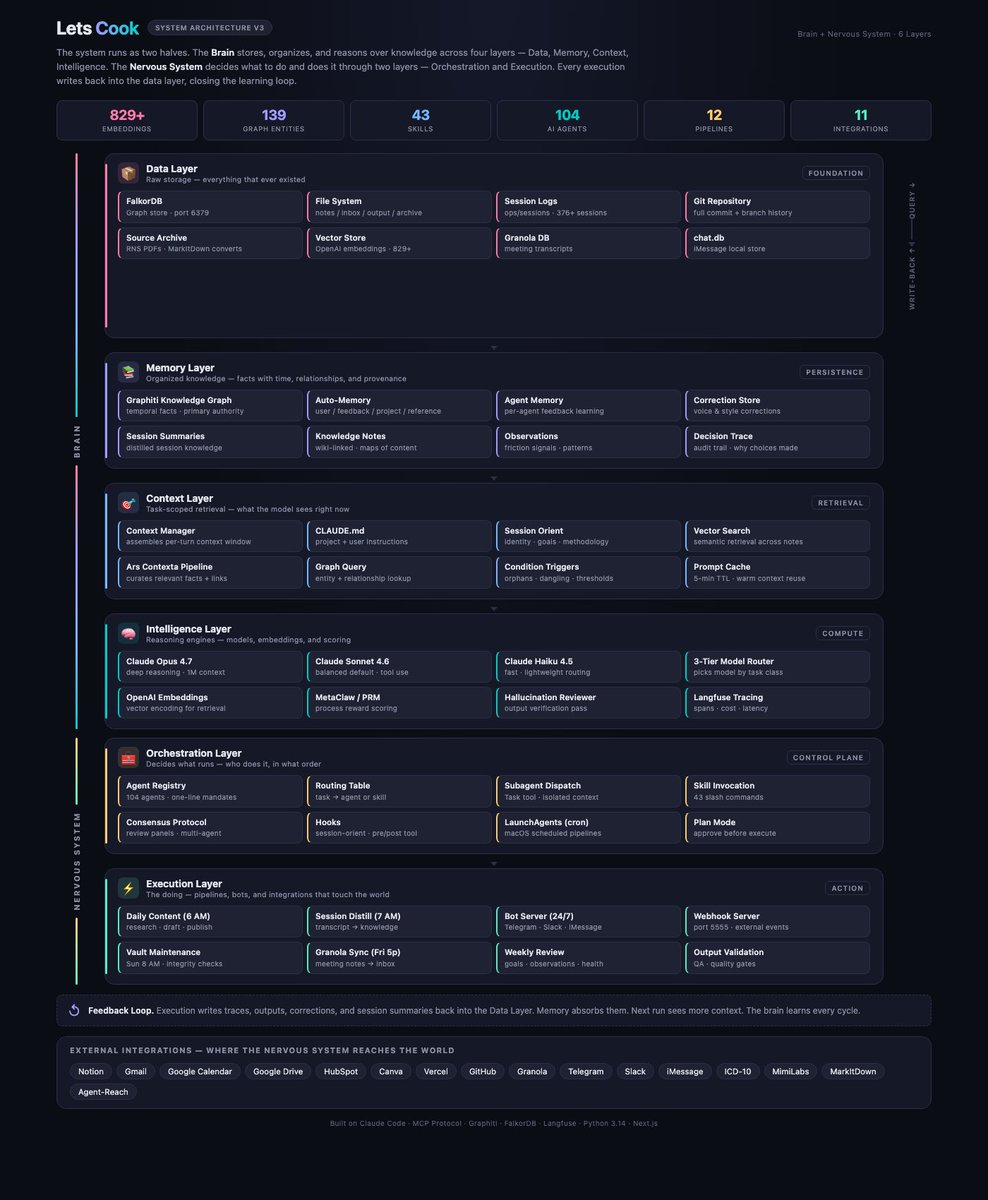Open the CLAUDE.md card
Viewport: 988px width, 1200px height.
tap(398, 536)
